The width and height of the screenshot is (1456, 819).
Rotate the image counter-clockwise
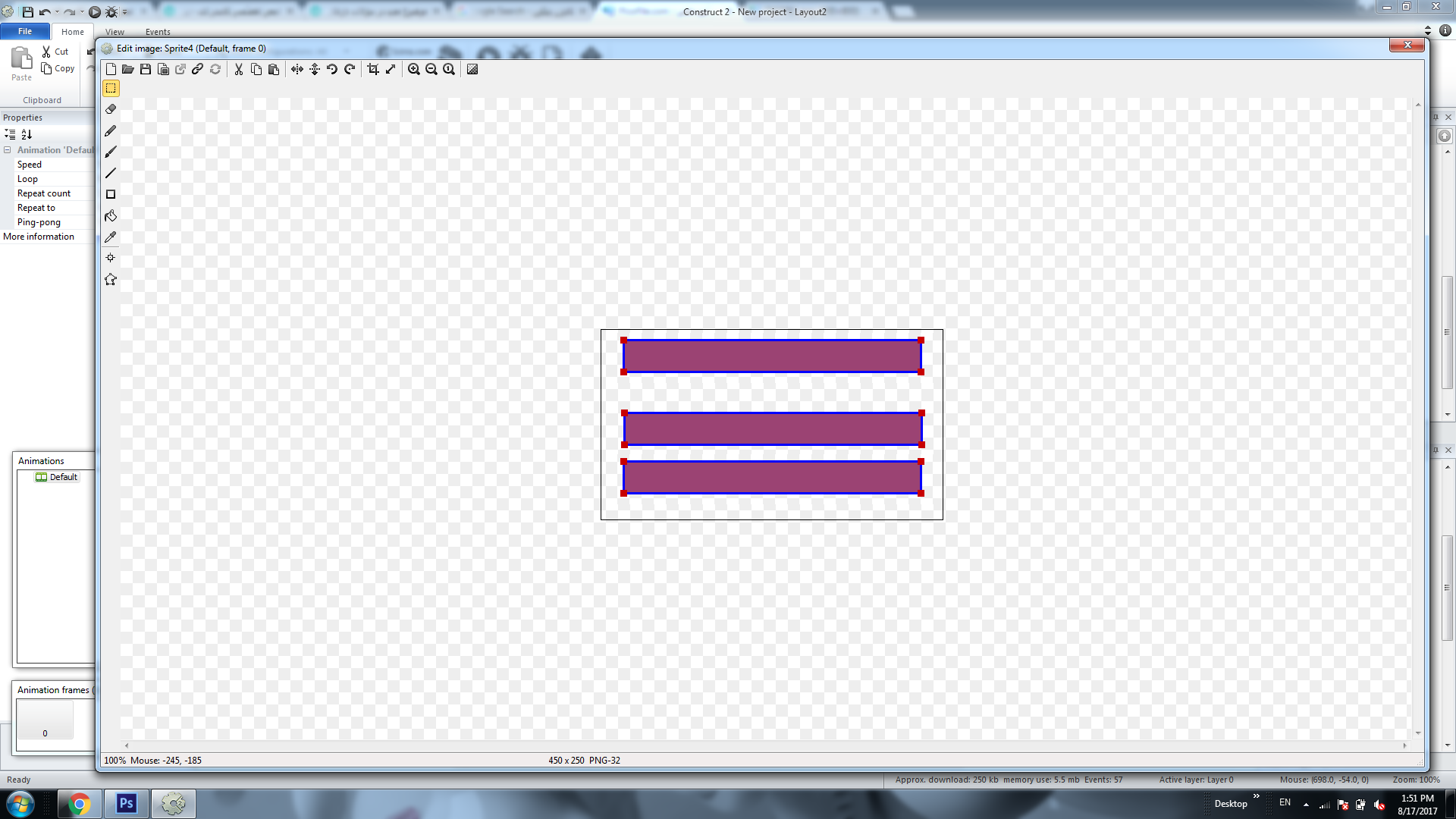coord(332,69)
